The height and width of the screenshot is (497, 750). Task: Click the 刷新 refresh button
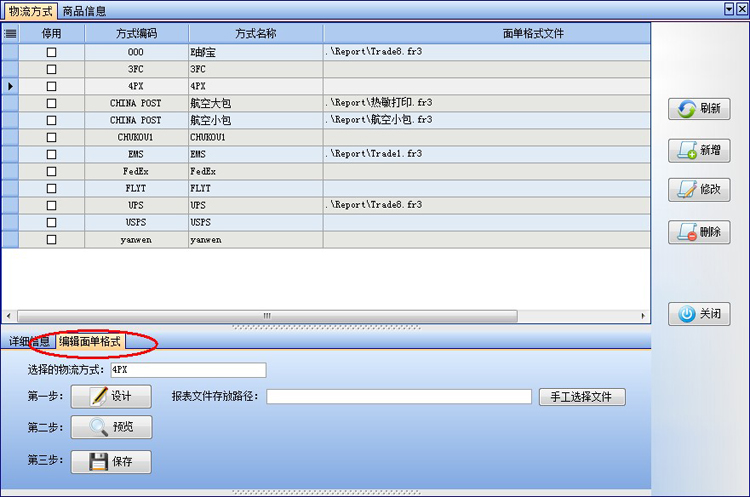click(699, 109)
